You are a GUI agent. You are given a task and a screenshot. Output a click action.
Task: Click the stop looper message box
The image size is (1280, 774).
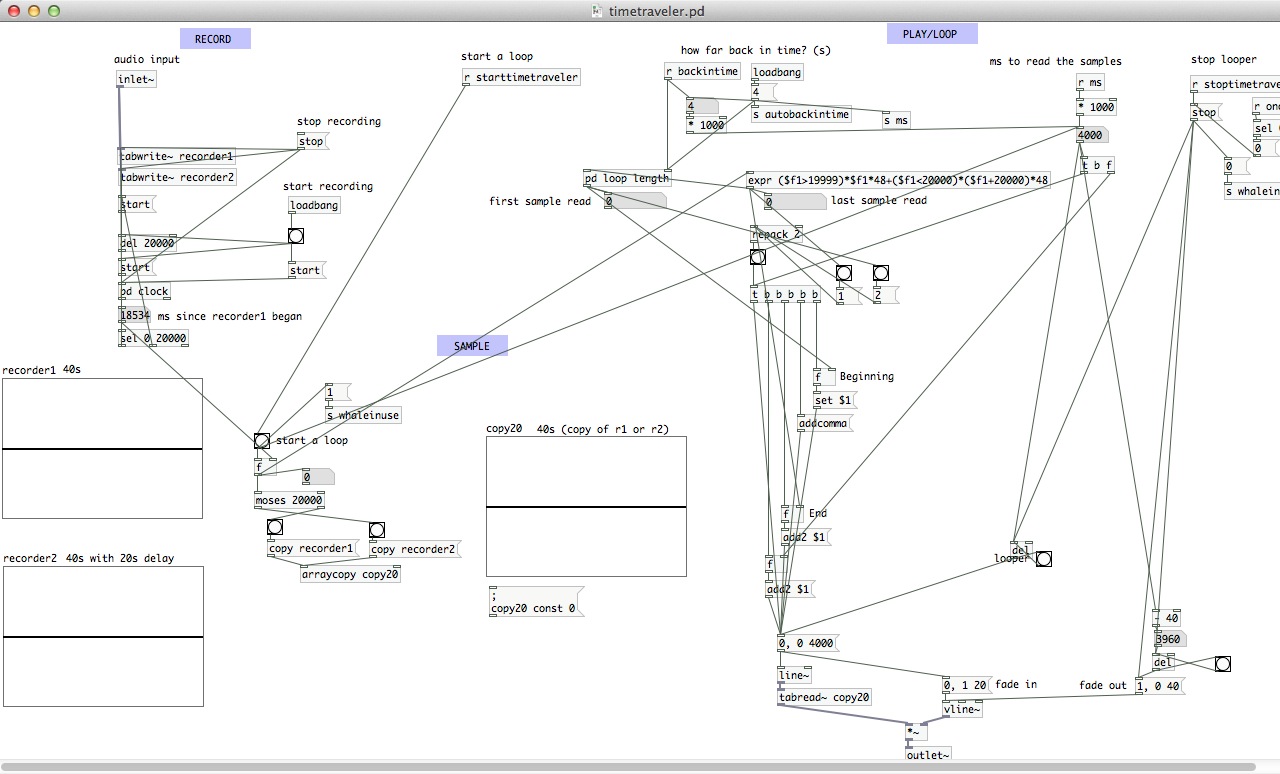pos(1204,113)
